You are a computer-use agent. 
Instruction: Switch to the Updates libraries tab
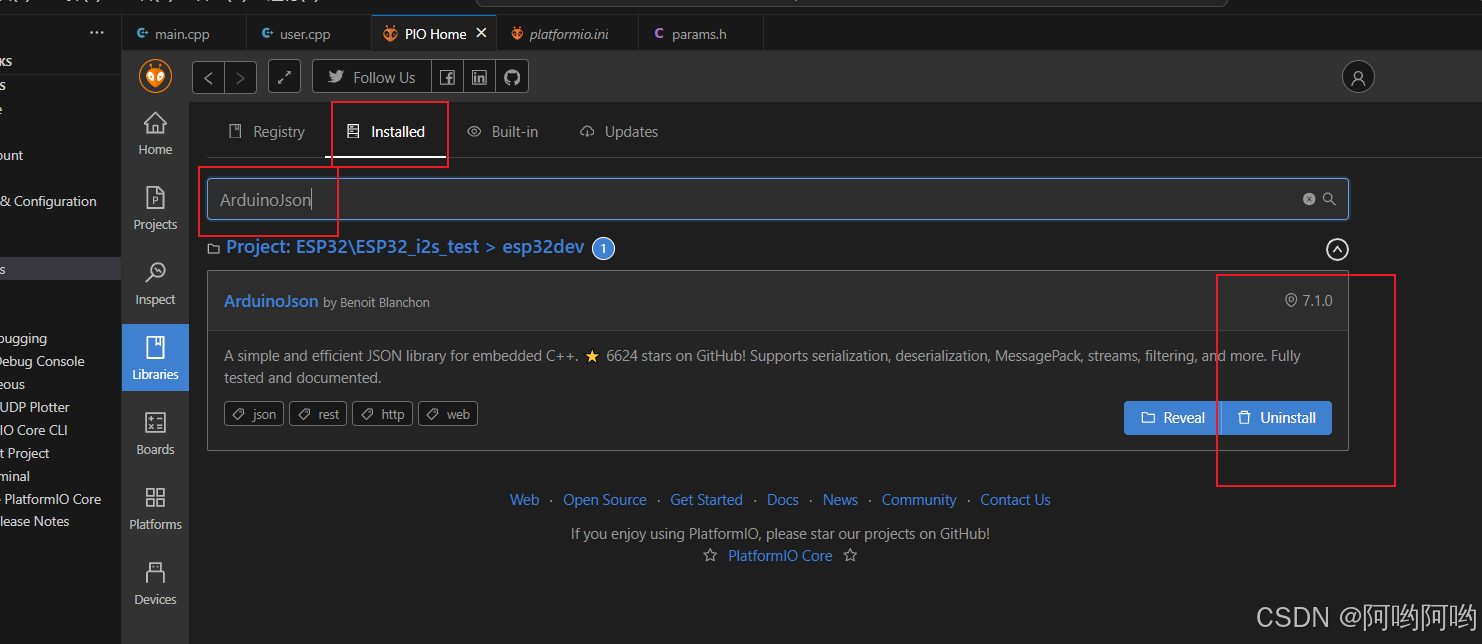point(619,132)
